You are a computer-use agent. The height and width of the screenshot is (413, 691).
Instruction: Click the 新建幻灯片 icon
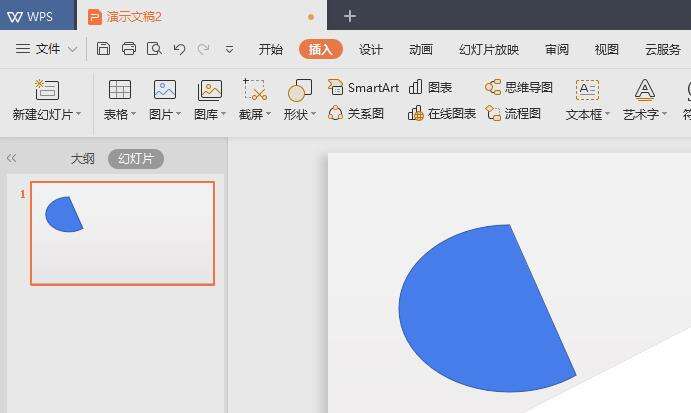pyautogui.click(x=47, y=90)
